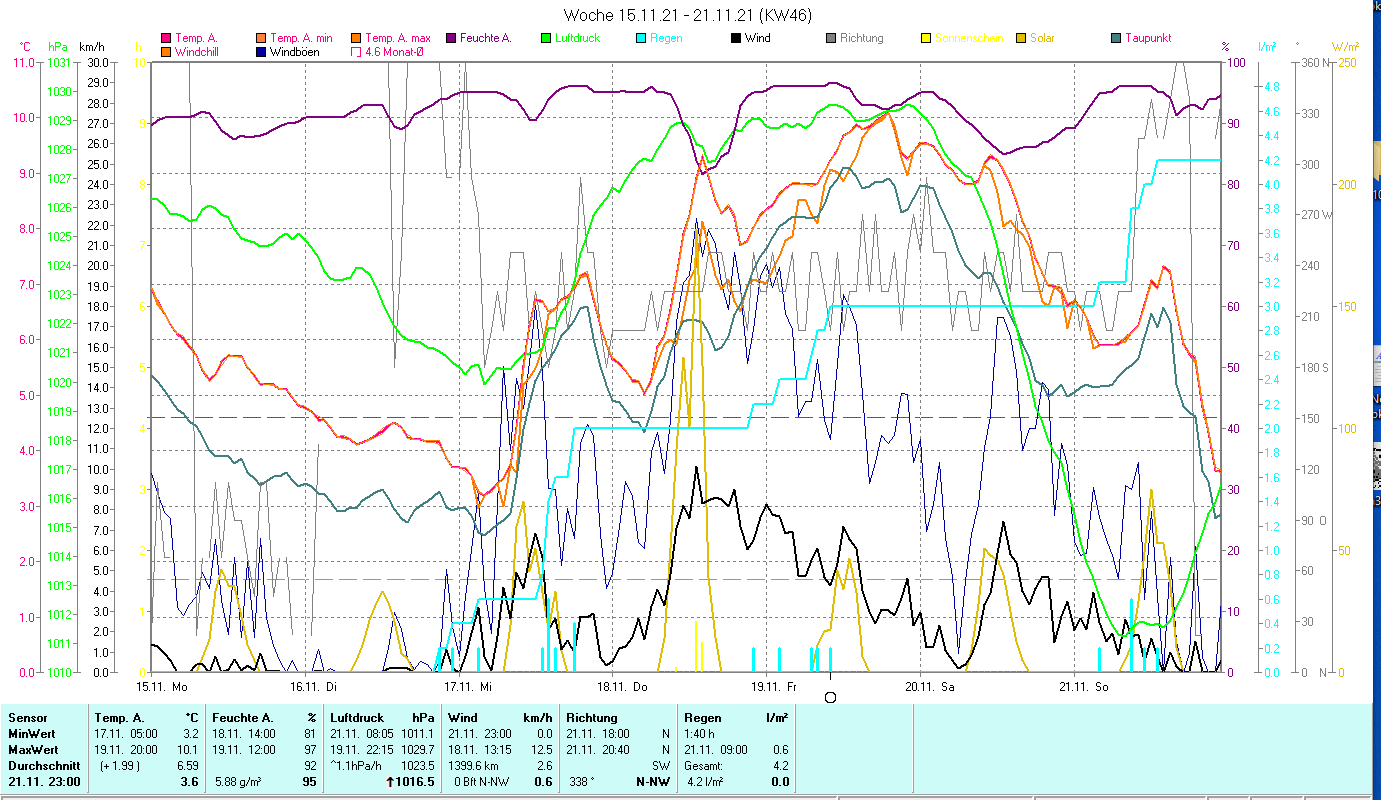The width and height of the screenshot is (1381, 800).
Task: Select the 16.11. Di date label
Action: [313, 686]
